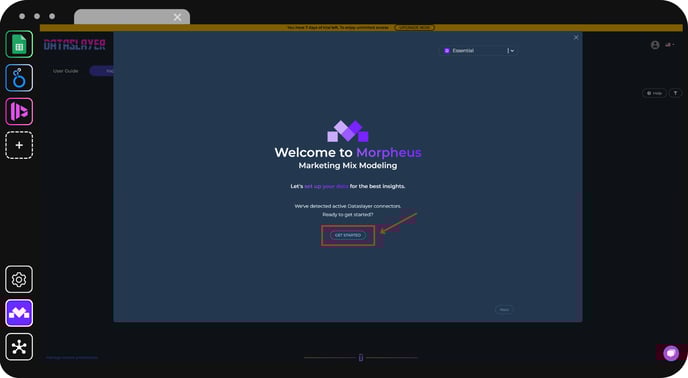Viewport: 688px width, 378px height.
Task: Open the hub network icon at sidebar bottom
Action: pos(19,347)
